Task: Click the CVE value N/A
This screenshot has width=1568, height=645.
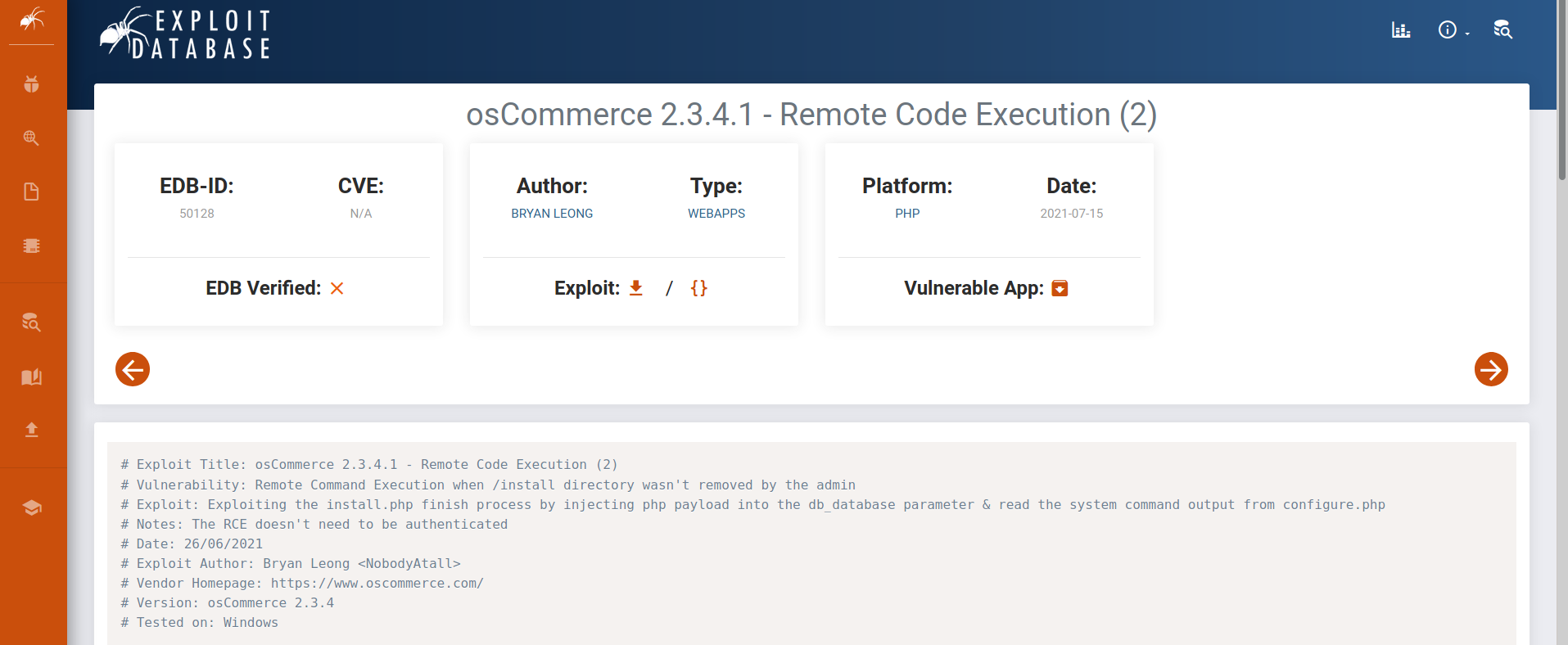Action: [361, 214]
